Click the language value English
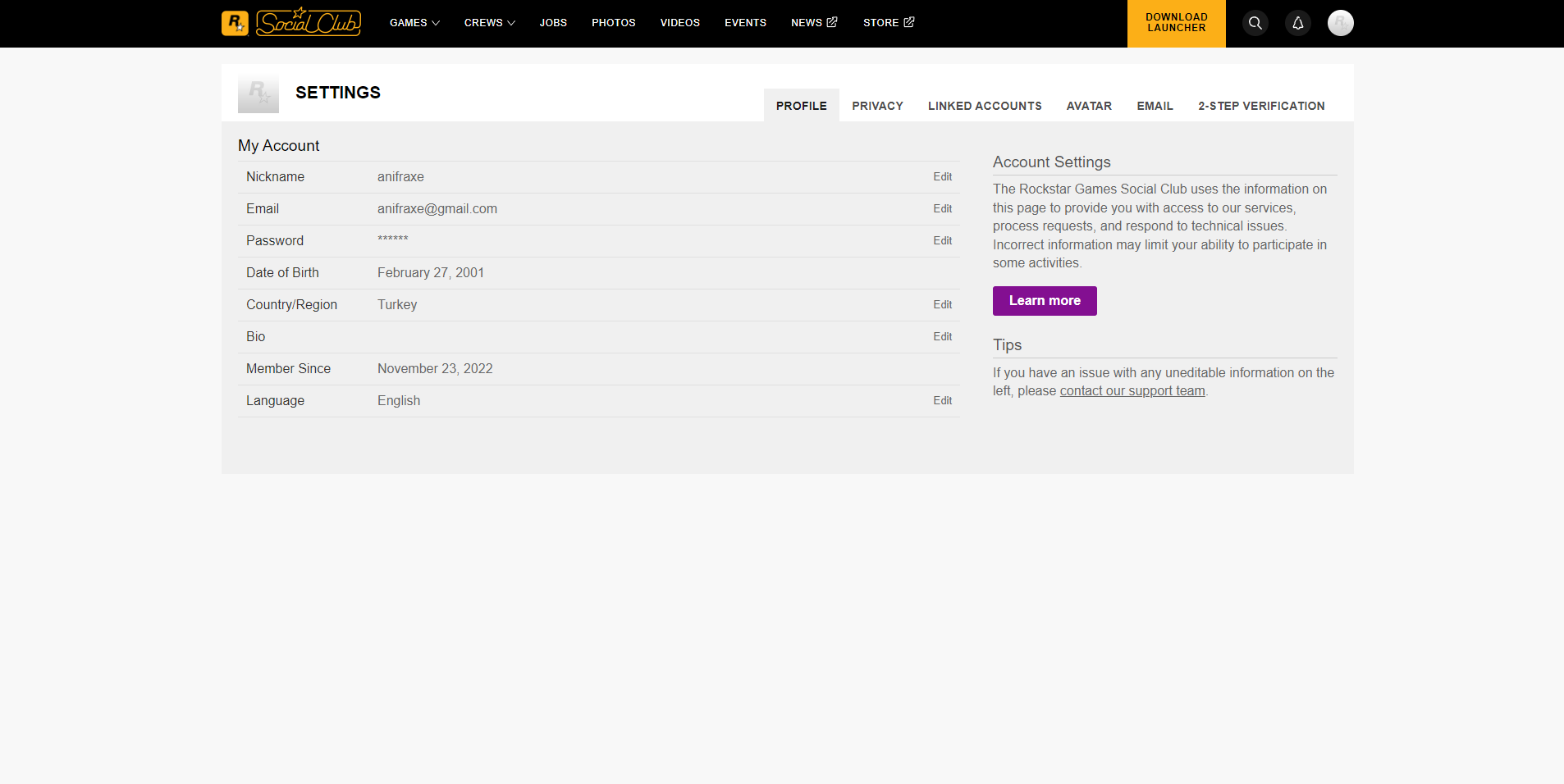Viewport: 1564px width, 784px height. (x=399, y=401)
